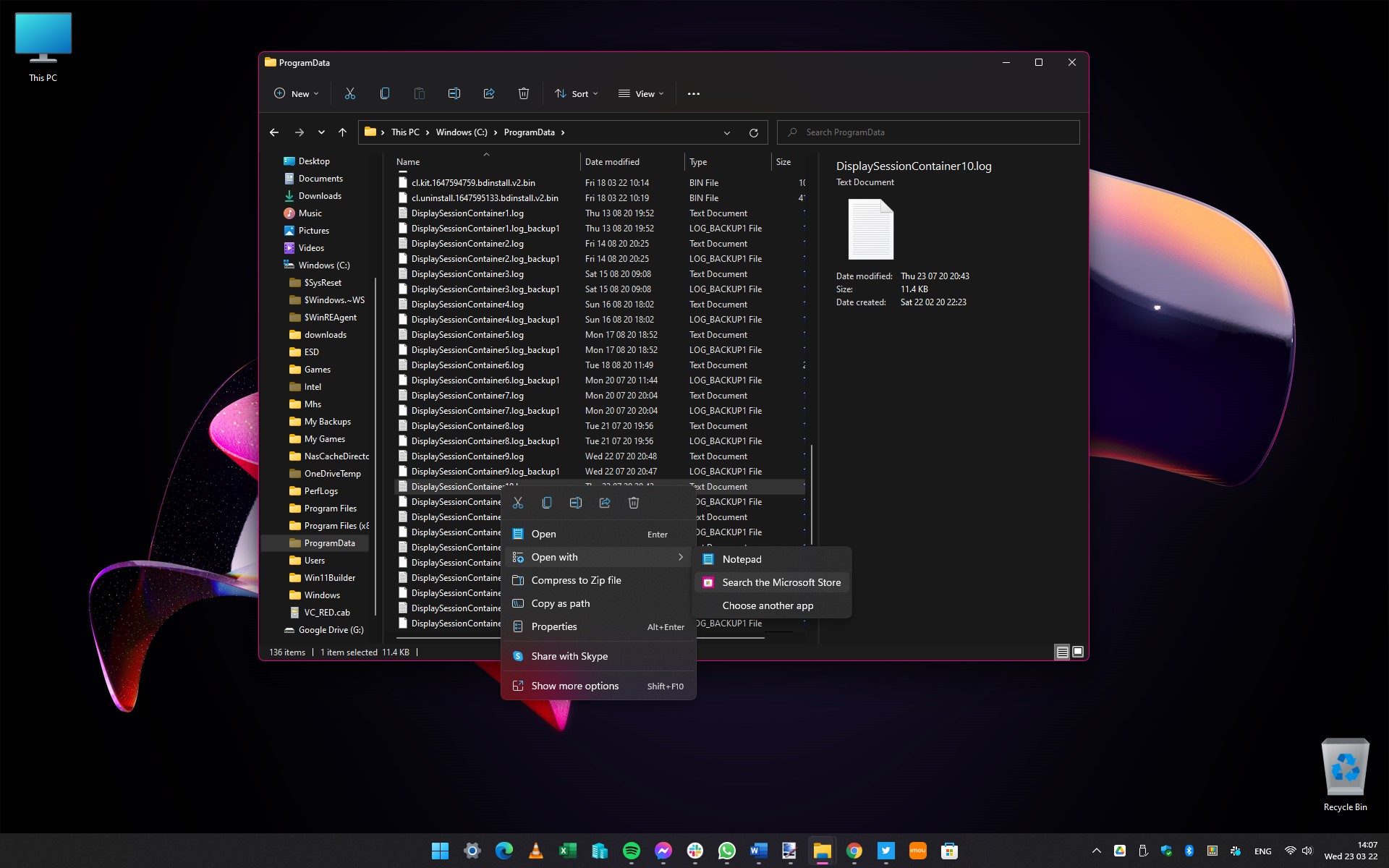Select the Cut icon in the context menu toolbar
1389x868 pixels.
pos(518,502)
